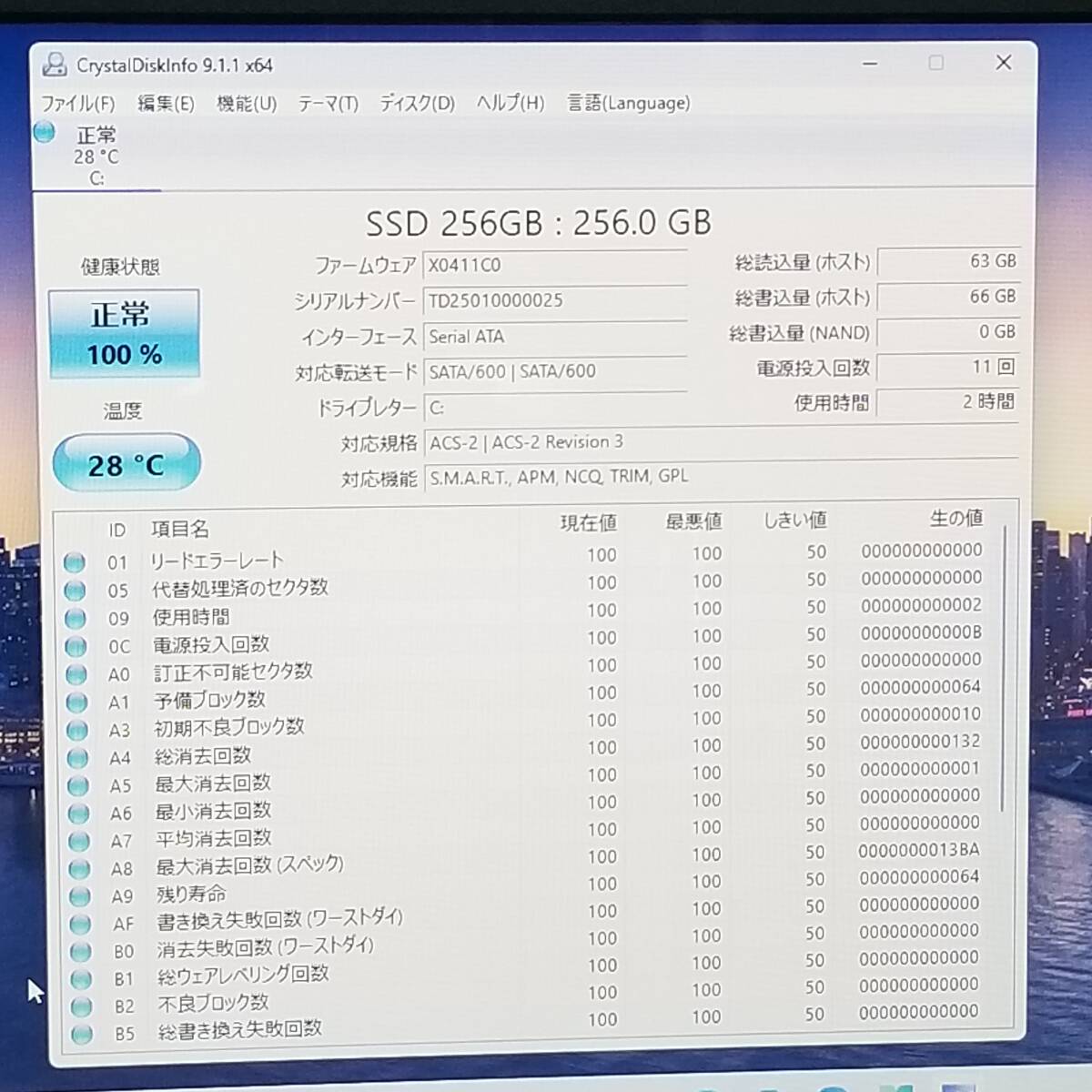
Task: Select the リードエラーレート row text
Action: [x=217, y=561]
